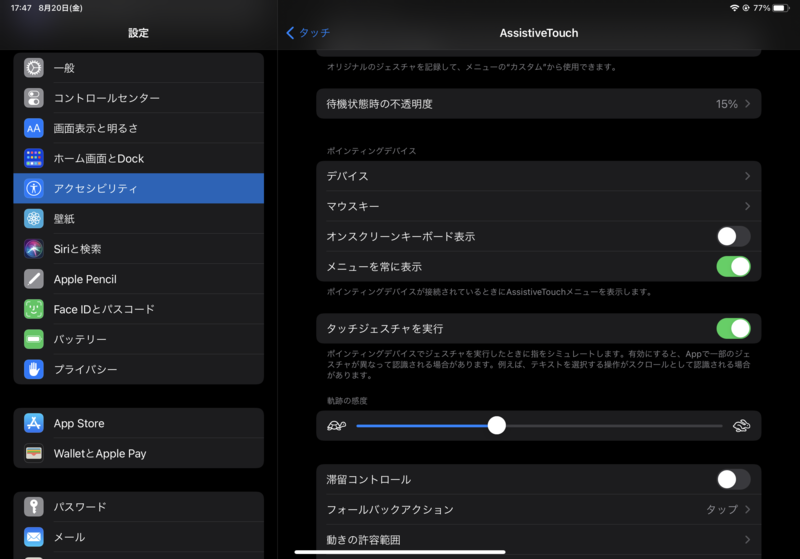This screenshot has width=800, height=559.
Task: Open 動きの許容範囲 setting
Action: pos(539,540)
